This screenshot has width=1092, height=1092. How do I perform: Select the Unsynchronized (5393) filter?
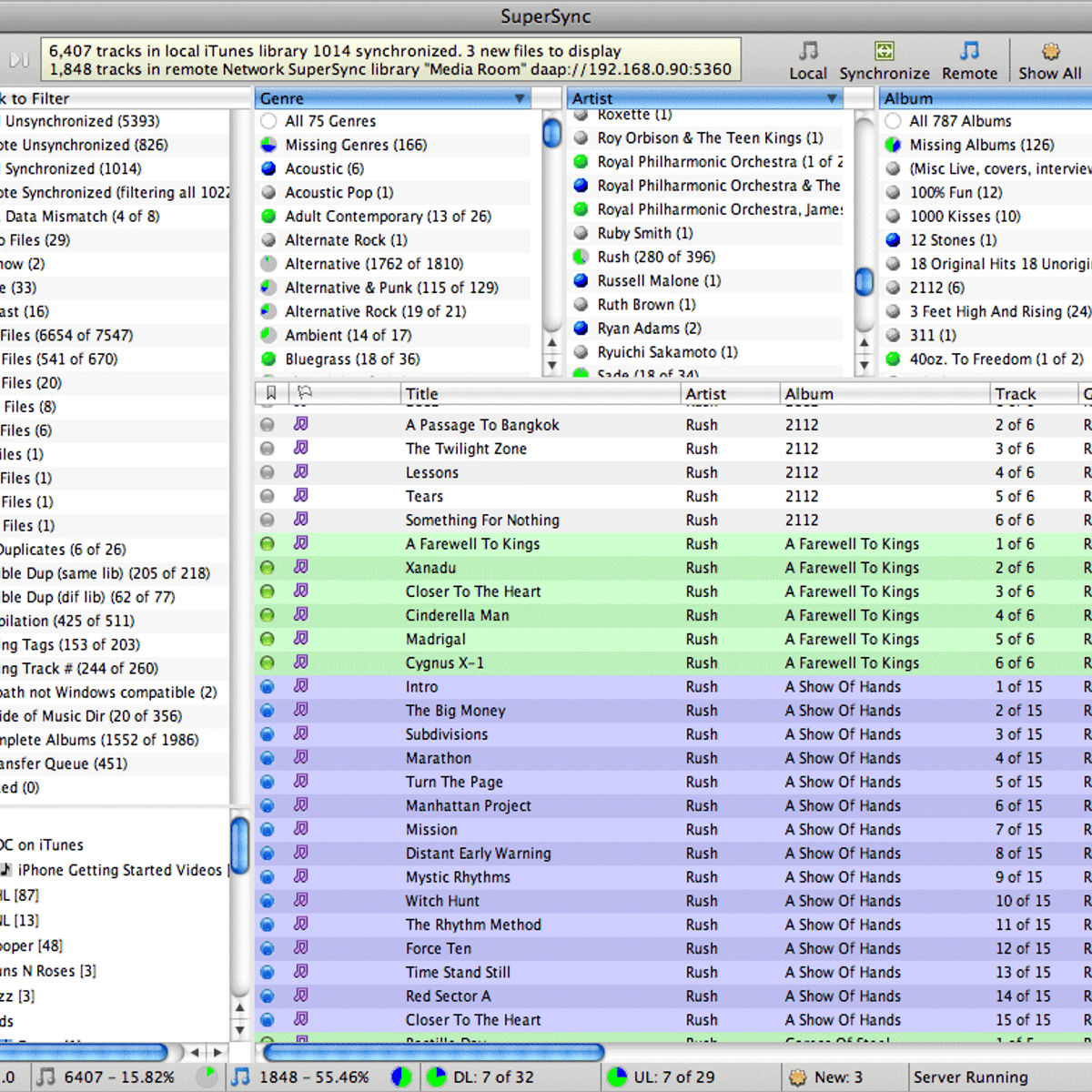[82, 121]
